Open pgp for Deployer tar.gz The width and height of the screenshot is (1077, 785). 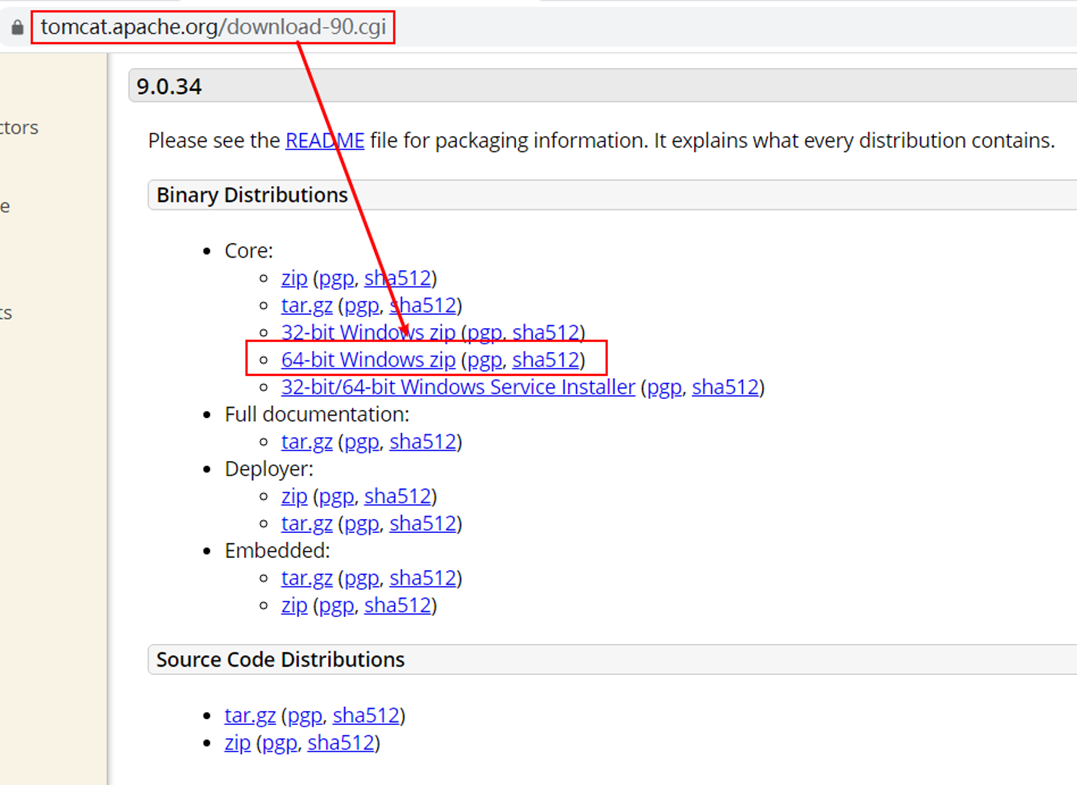click(x=362, y=523)
